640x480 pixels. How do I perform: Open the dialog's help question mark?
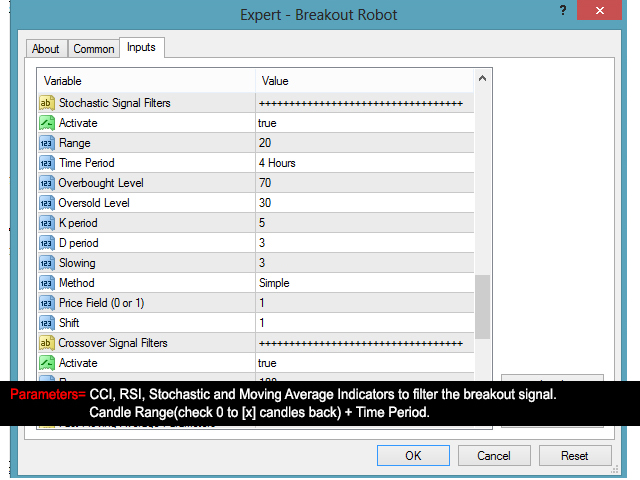coord(563,10)
